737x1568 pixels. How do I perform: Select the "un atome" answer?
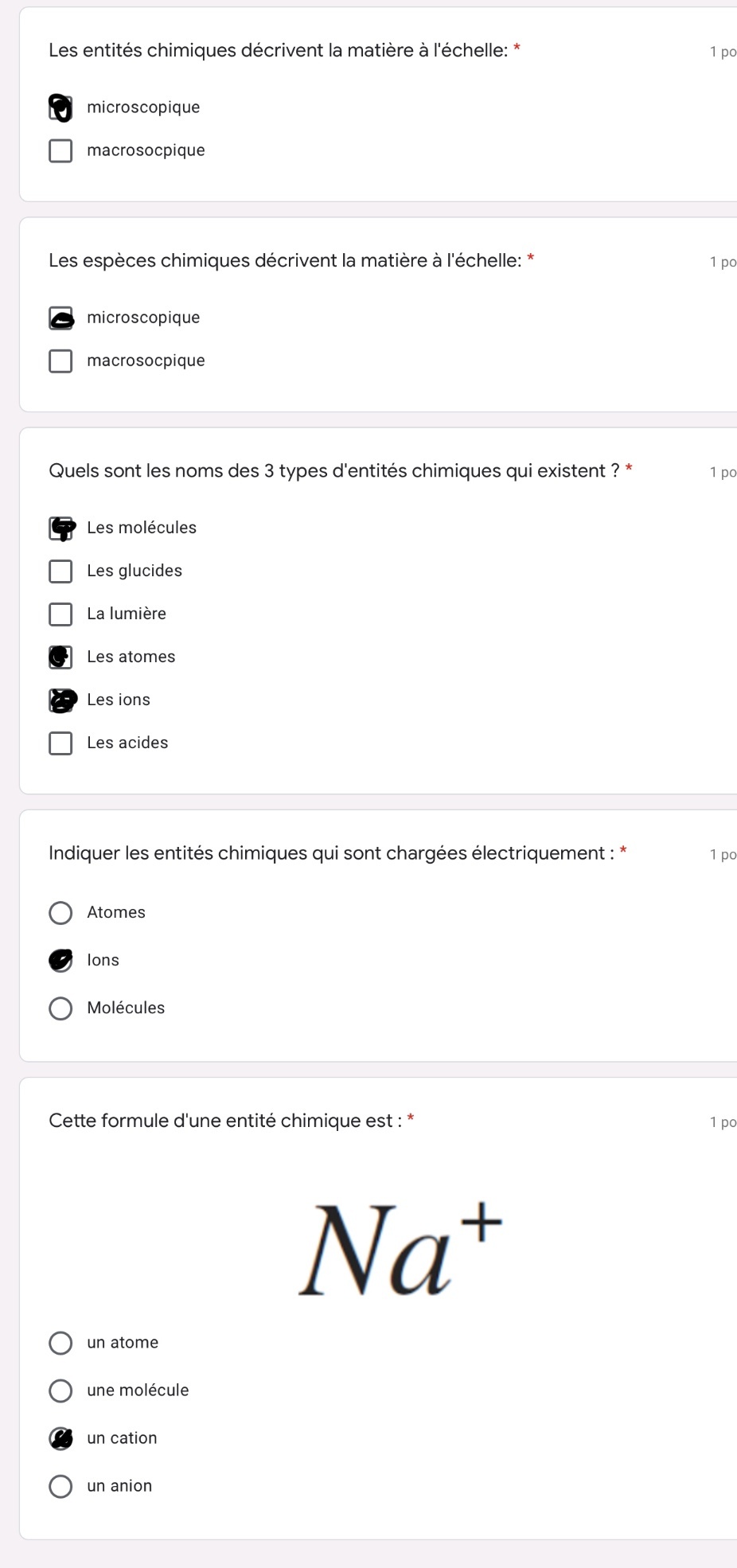click(x=60, y=1343)
